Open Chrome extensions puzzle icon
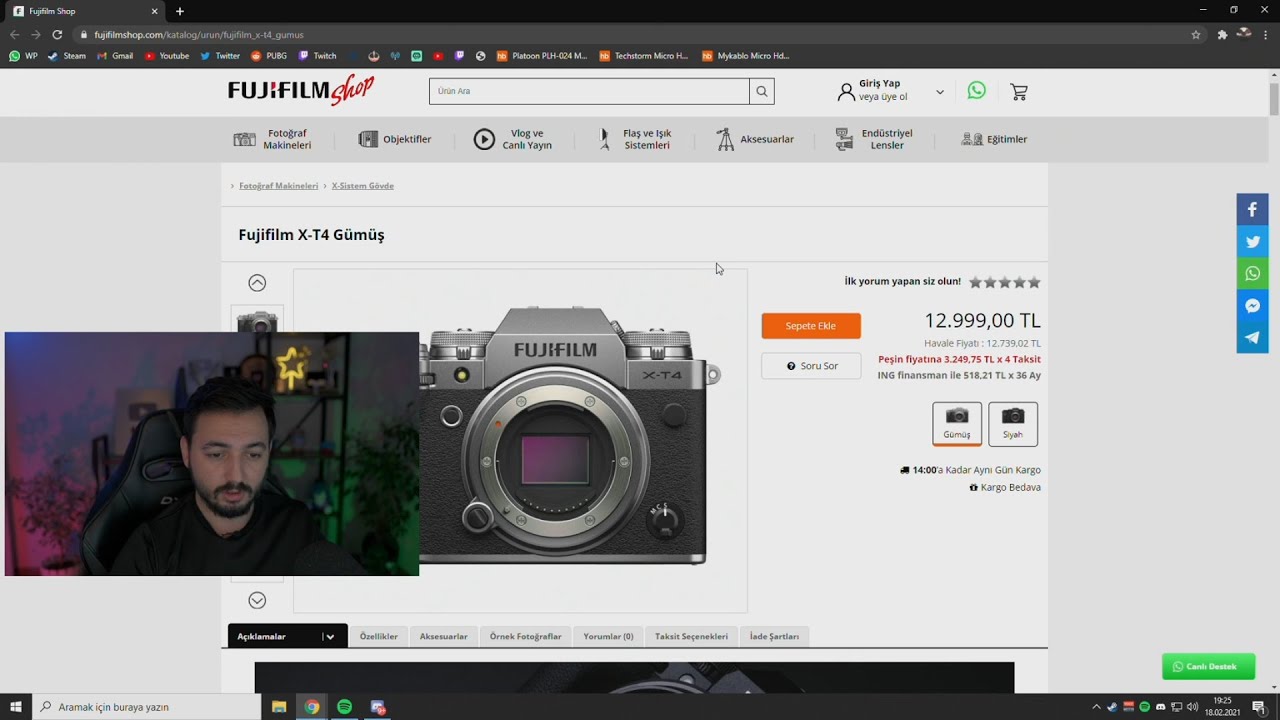This screenshot has height=720, width=1280. coord(1222,34)
